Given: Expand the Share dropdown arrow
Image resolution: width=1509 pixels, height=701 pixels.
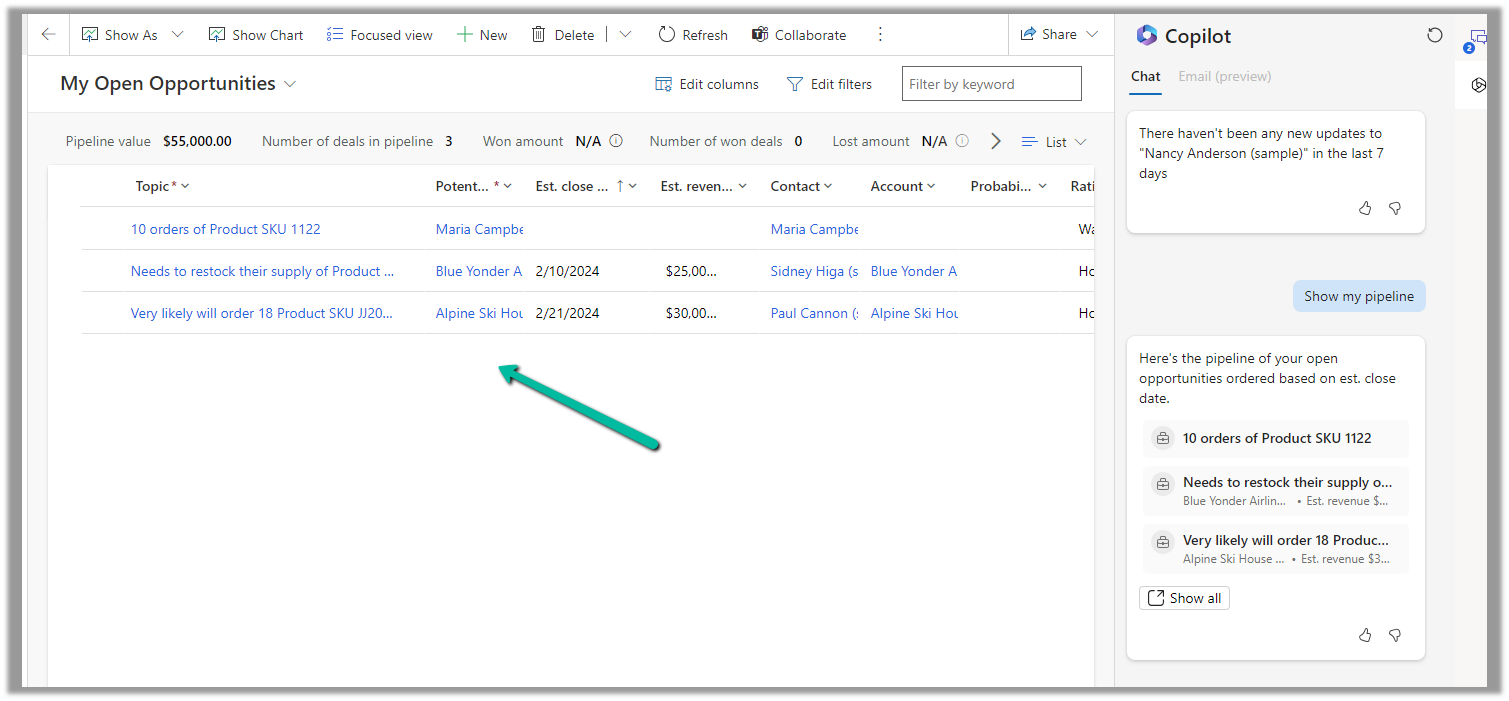Looking at the screenshot, I should [x=1092, y=34].
